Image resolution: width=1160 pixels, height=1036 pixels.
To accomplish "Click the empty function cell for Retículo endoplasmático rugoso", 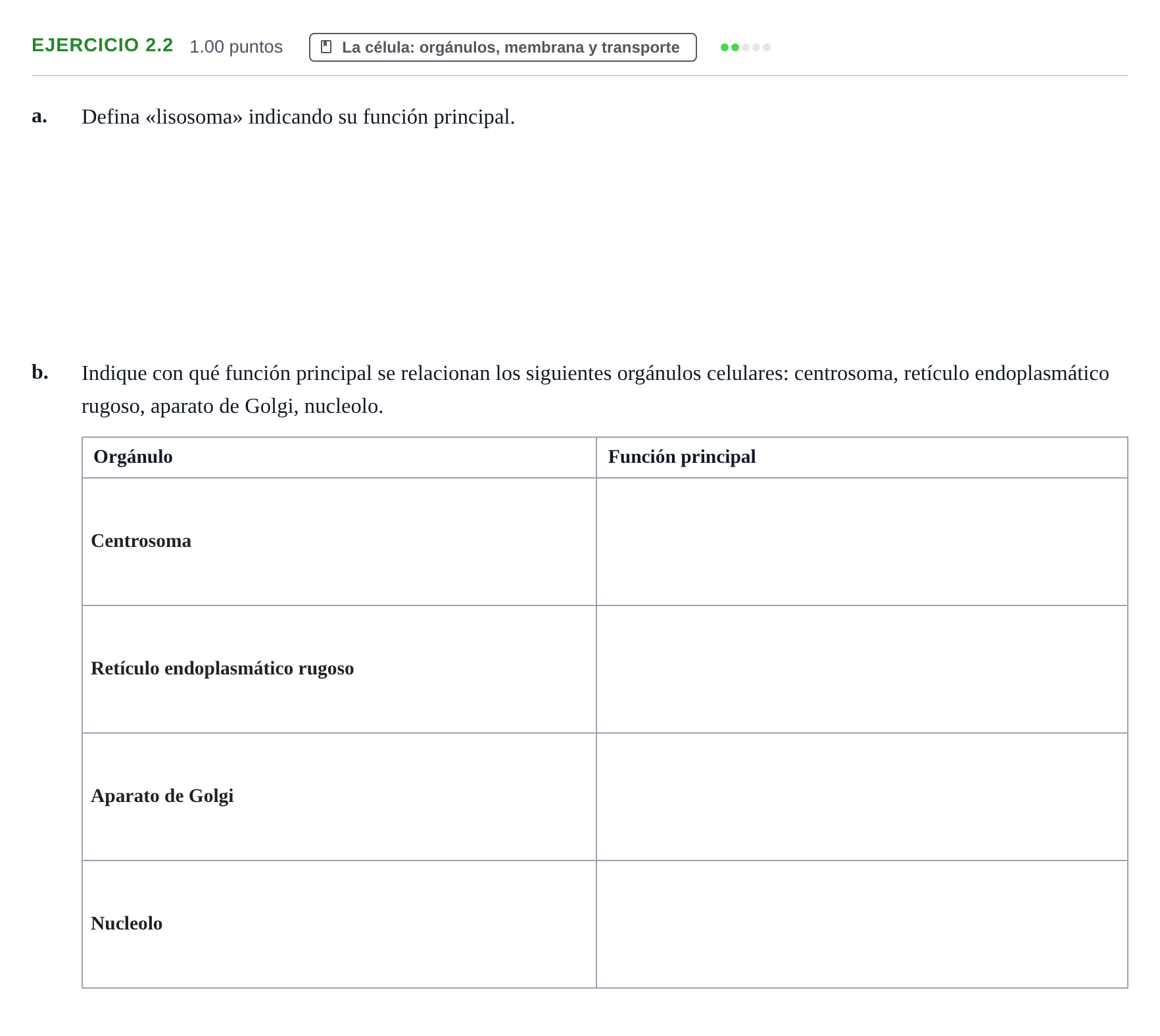I will (861, 669).
